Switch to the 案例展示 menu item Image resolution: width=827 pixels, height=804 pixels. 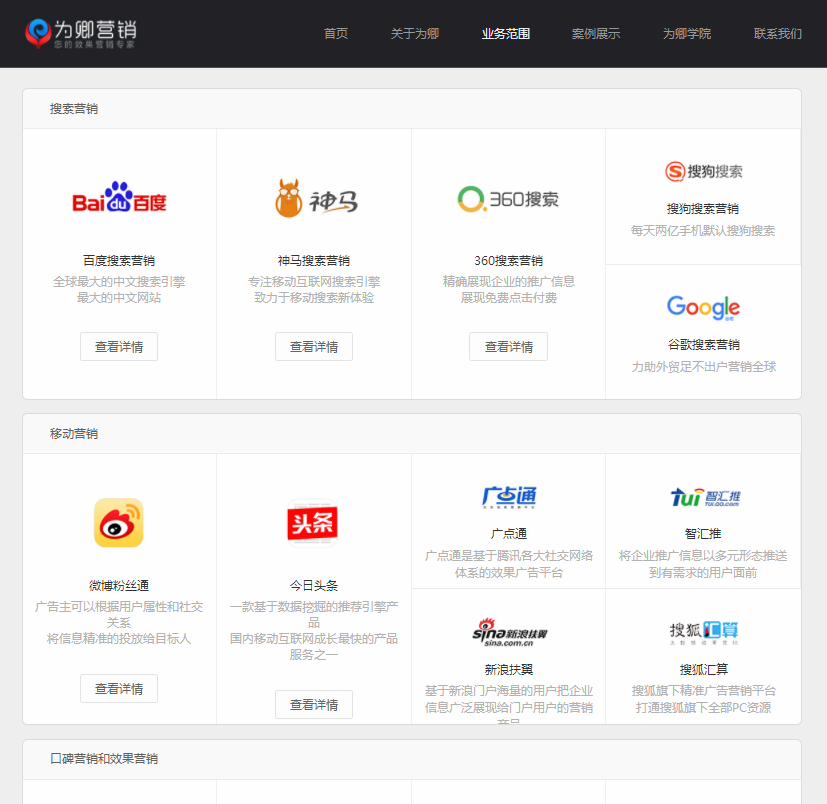point(596,33)
